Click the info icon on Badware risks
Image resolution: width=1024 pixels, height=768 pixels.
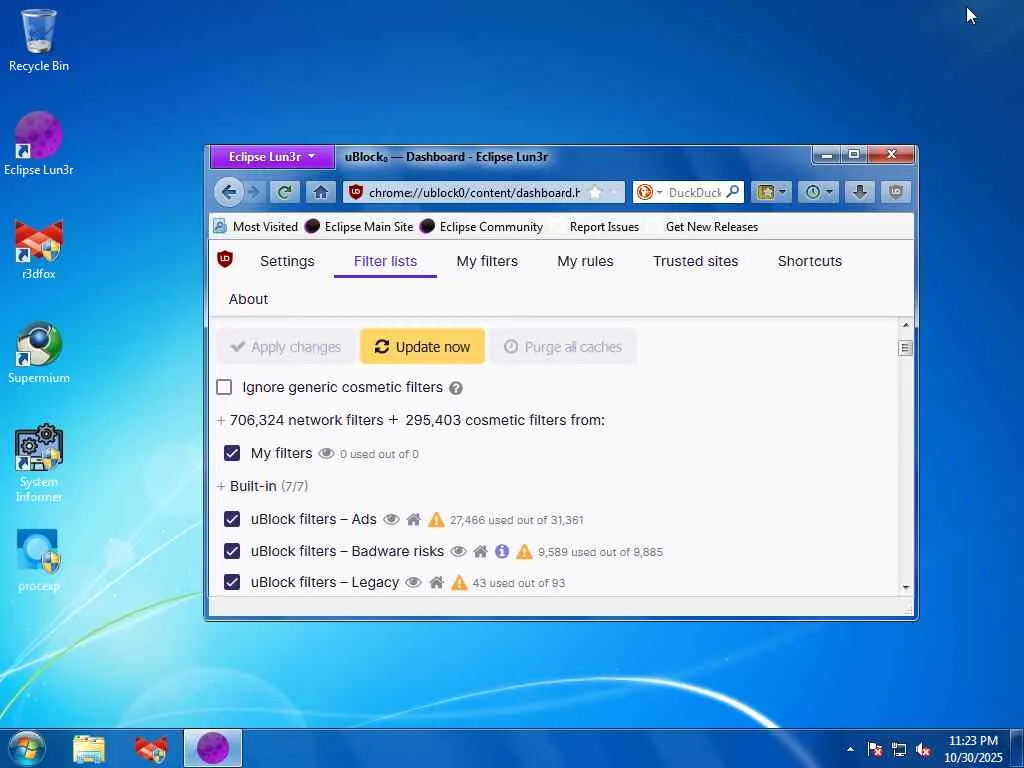click(x=502, y=551)
